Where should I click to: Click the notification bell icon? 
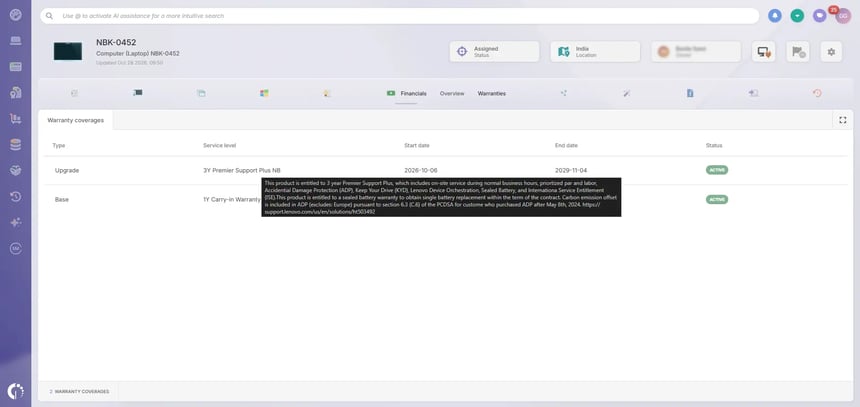click(774, 16)
